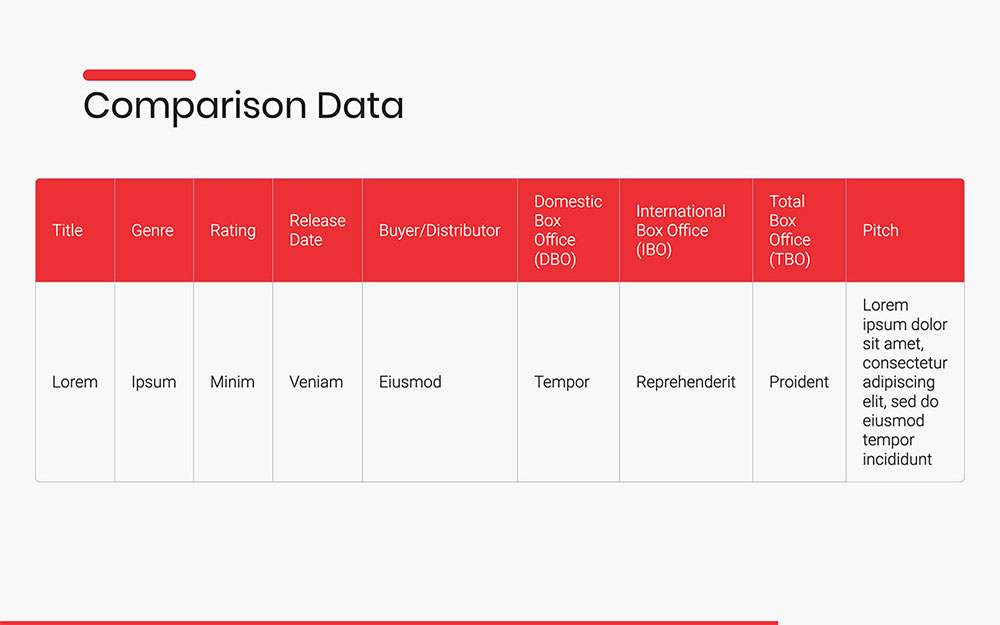Viewport: 1000px width, 625px height.
Task: Click the Comparison Data slide title
Action: pyautogui.click(x=243, y=105)
